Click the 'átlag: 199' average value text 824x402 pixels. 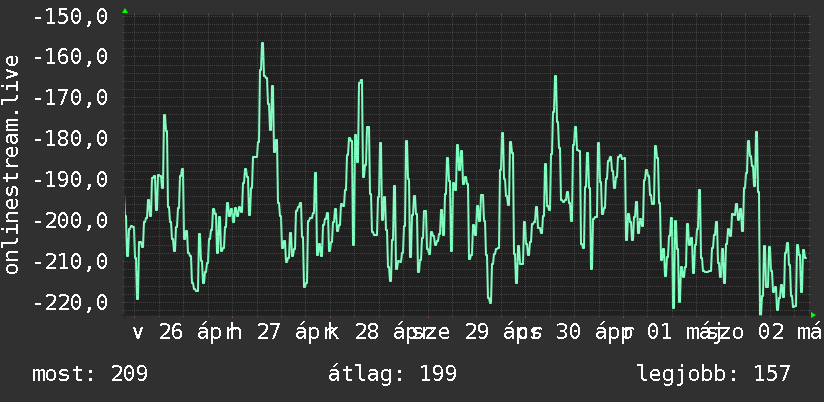click(392, 374)
